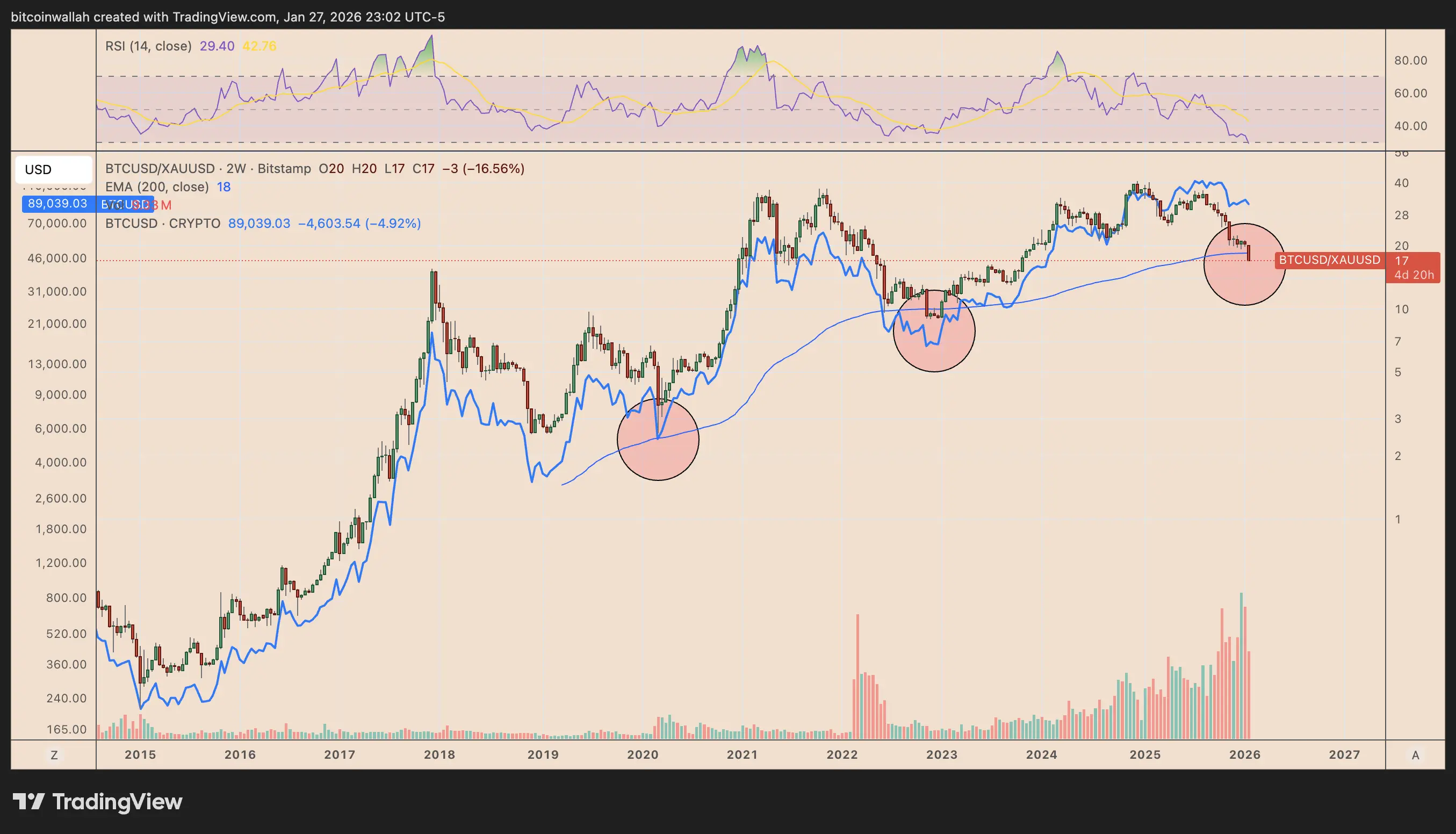The image size is (1456, 834).
Task: Click the TradingView logo watermark
Action: (x=97, y=802)
